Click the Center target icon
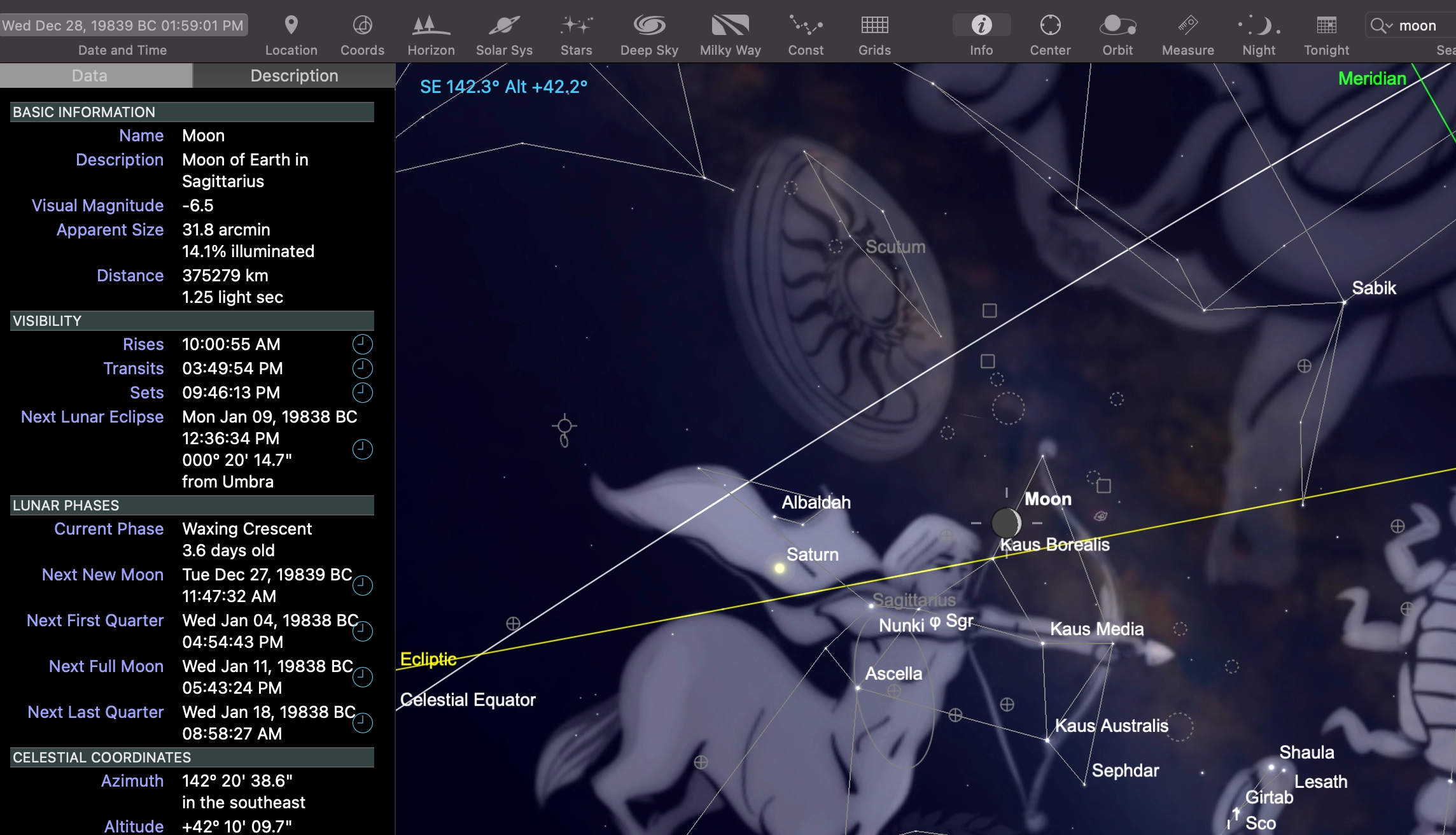This screenshot has height=835, width=1456. click(1050, 26)
